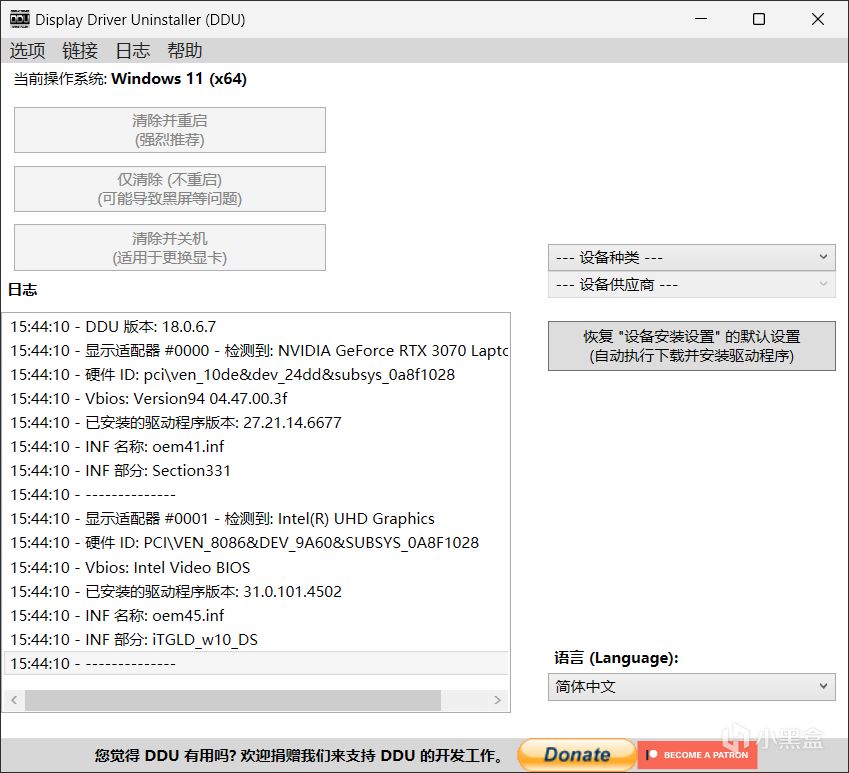Minimize the DDU window
The width and height of the screenshot is (849, 773).
pos(701,19)
